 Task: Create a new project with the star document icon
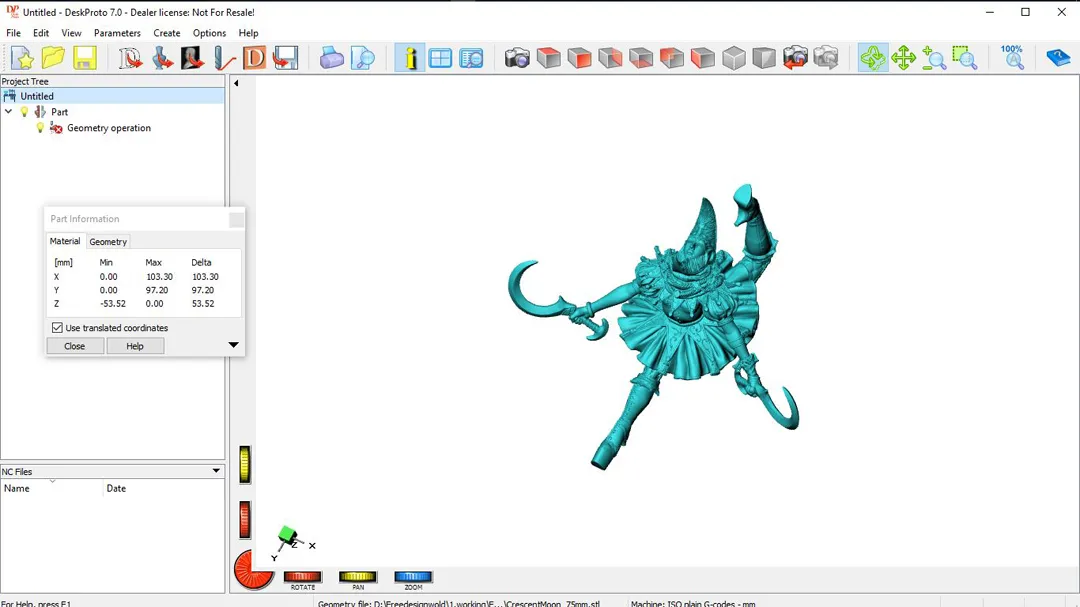tap(22, 58)
